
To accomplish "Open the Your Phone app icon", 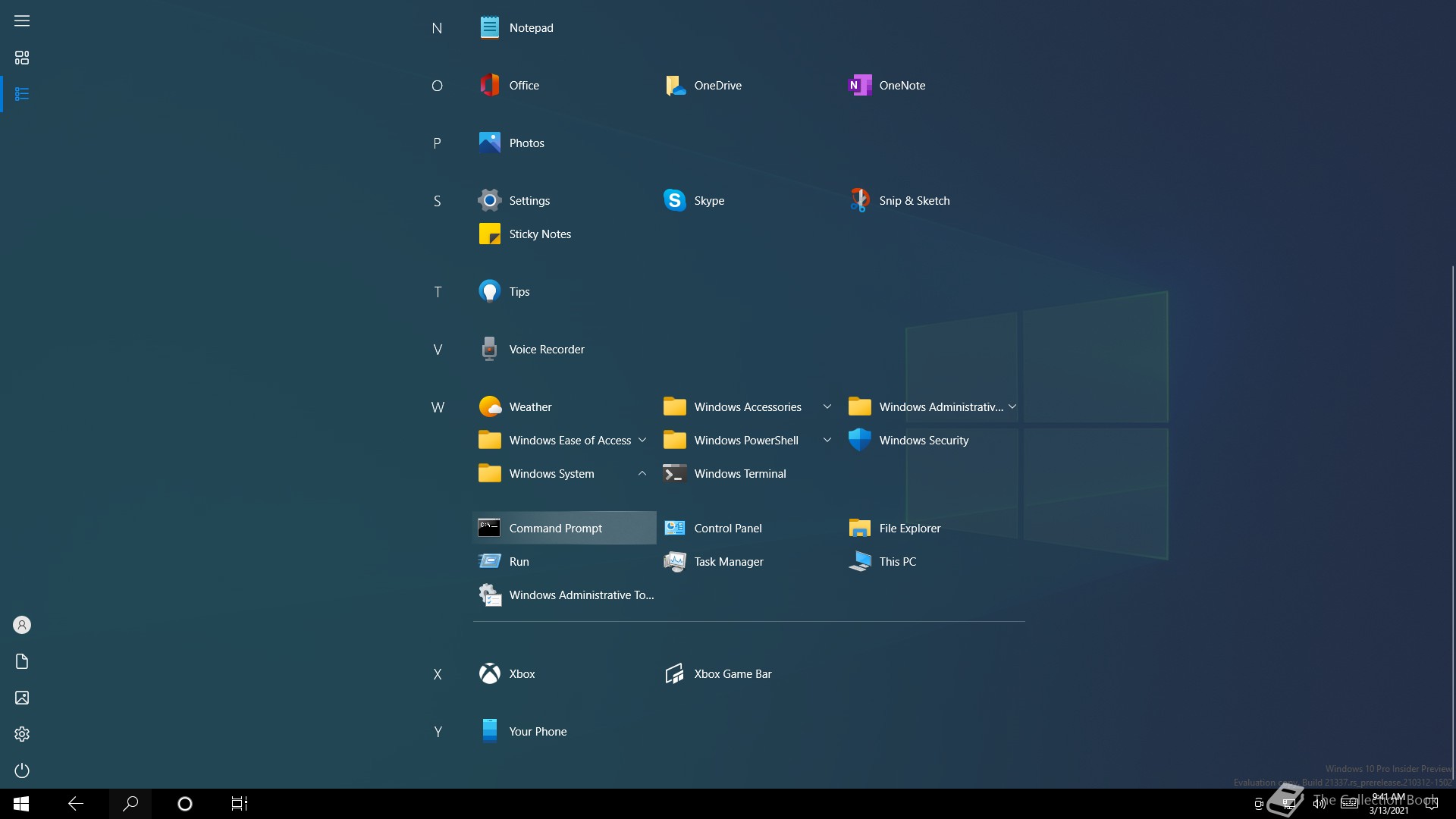I will click(489, 732).
